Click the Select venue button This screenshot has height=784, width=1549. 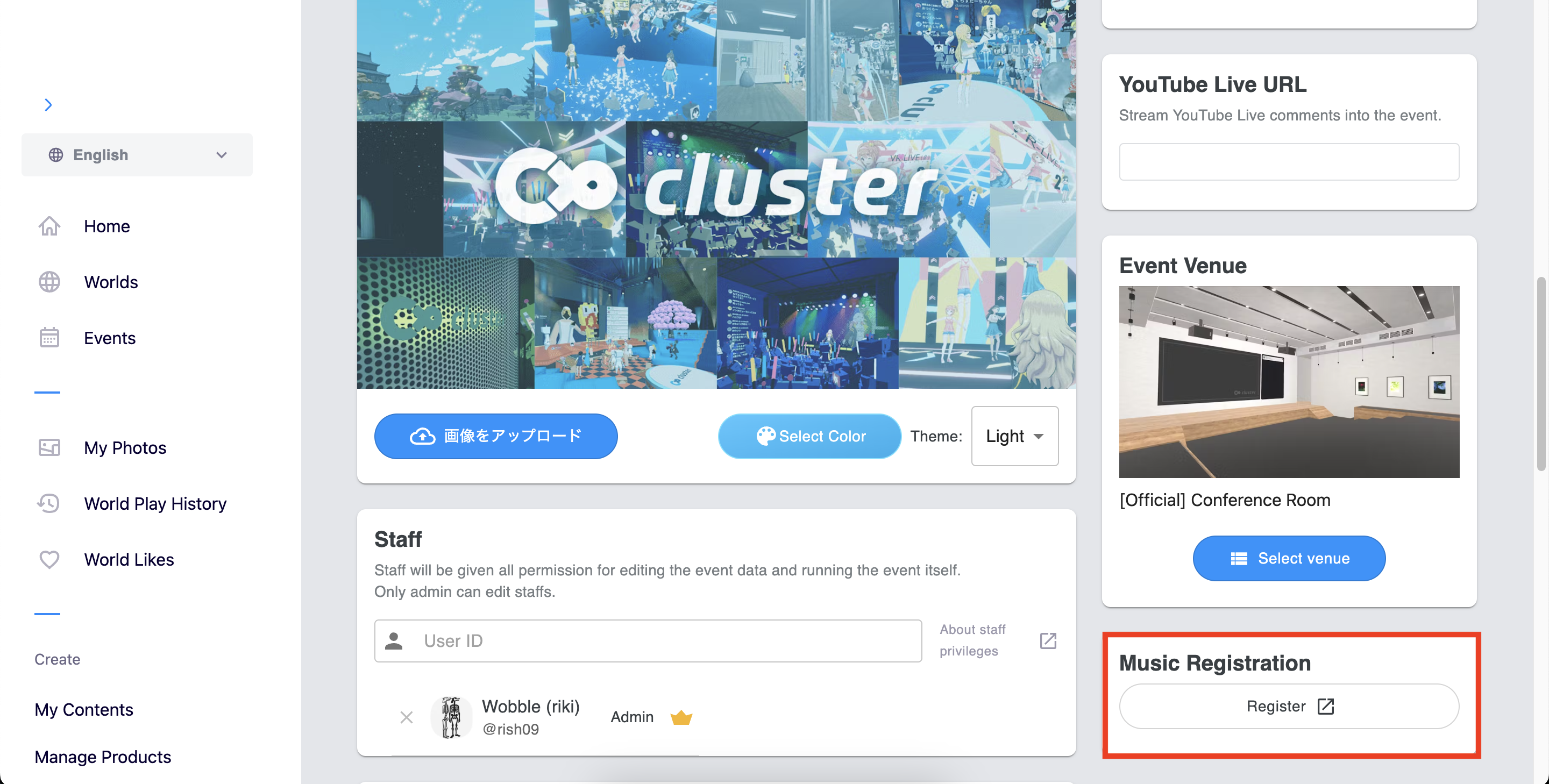pos(1289,559)
